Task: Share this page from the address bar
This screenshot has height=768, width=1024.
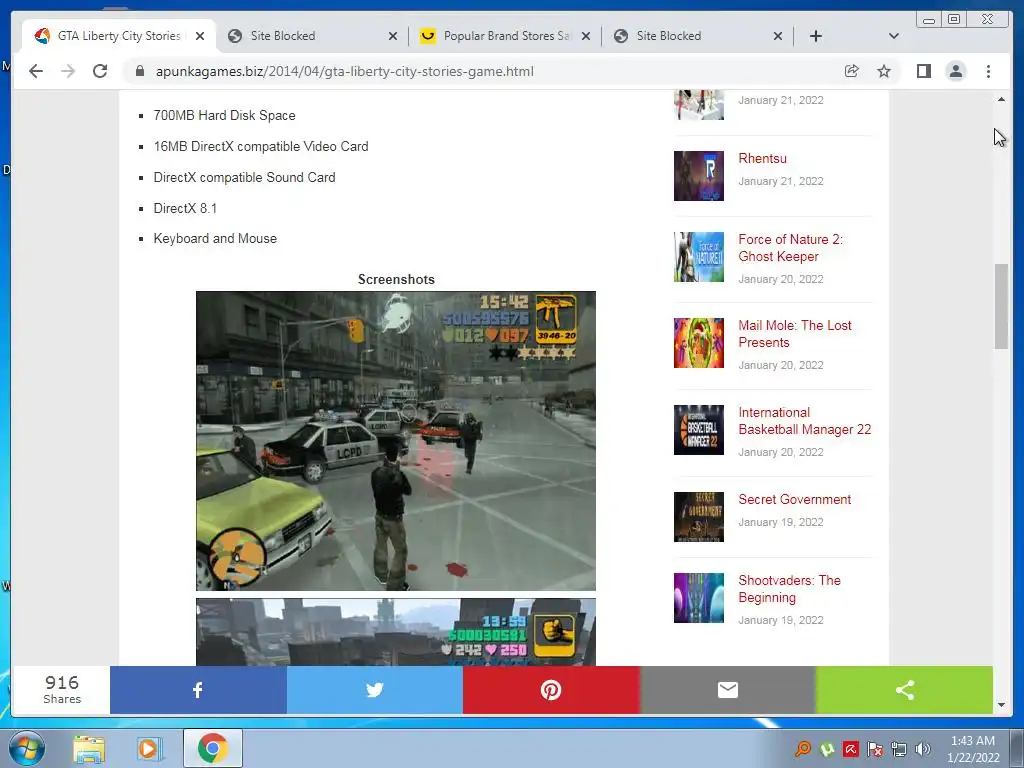Action: pyautogui.click(x=852, y=71)
